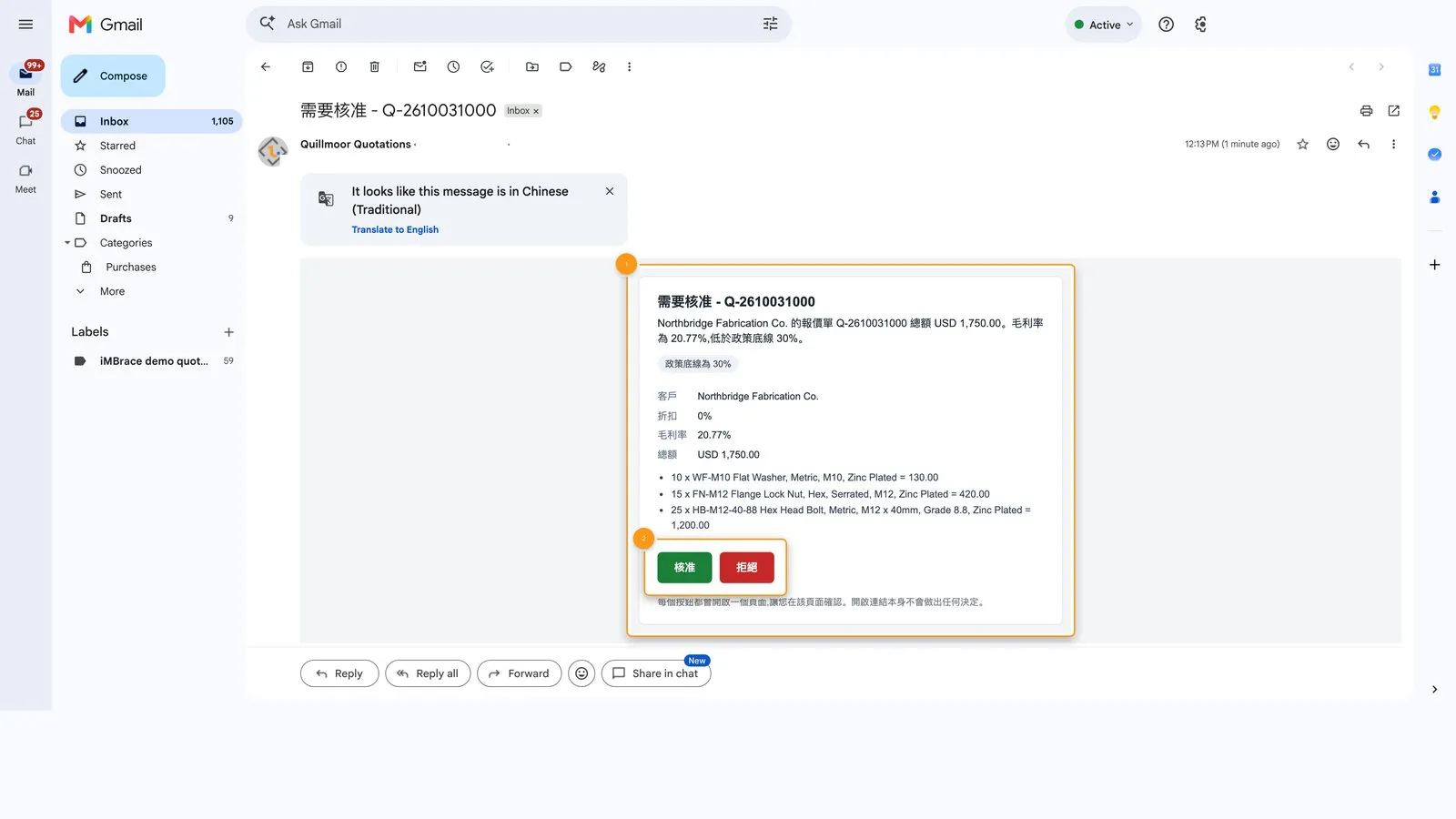The height and width of the screenshot is (819, 1456).
Task: Open Snoozed folder
Action: point(120,170)
